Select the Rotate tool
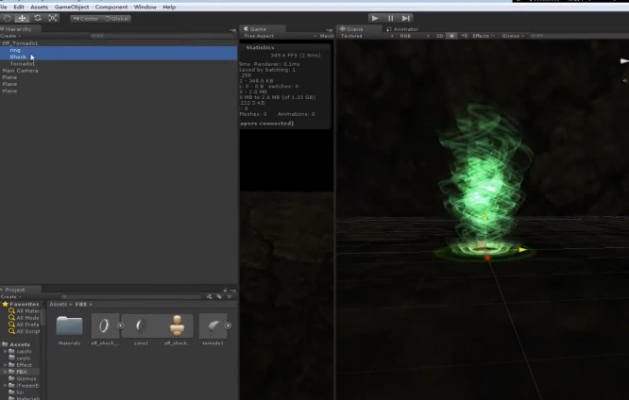629x400 pixels. pyautogui.click(x=38, y=18)
